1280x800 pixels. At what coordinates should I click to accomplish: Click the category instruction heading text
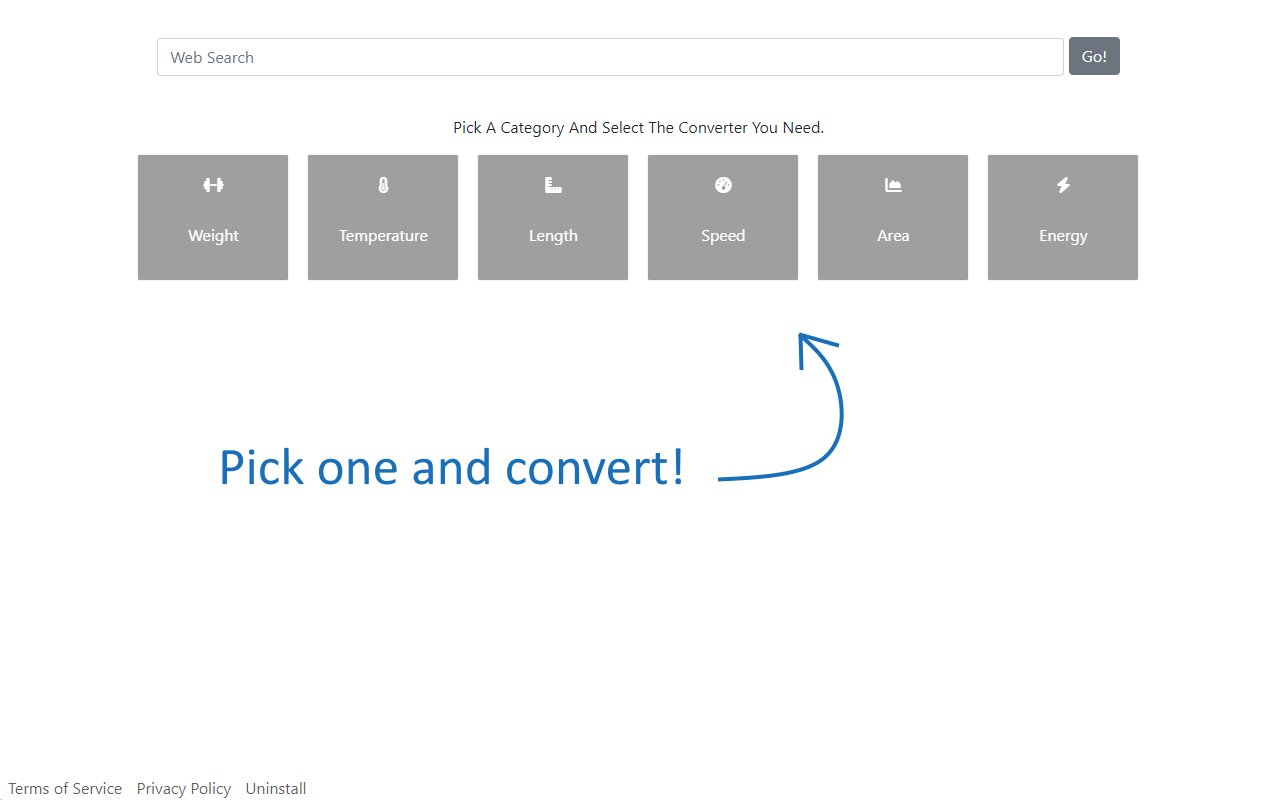(638, 127)
